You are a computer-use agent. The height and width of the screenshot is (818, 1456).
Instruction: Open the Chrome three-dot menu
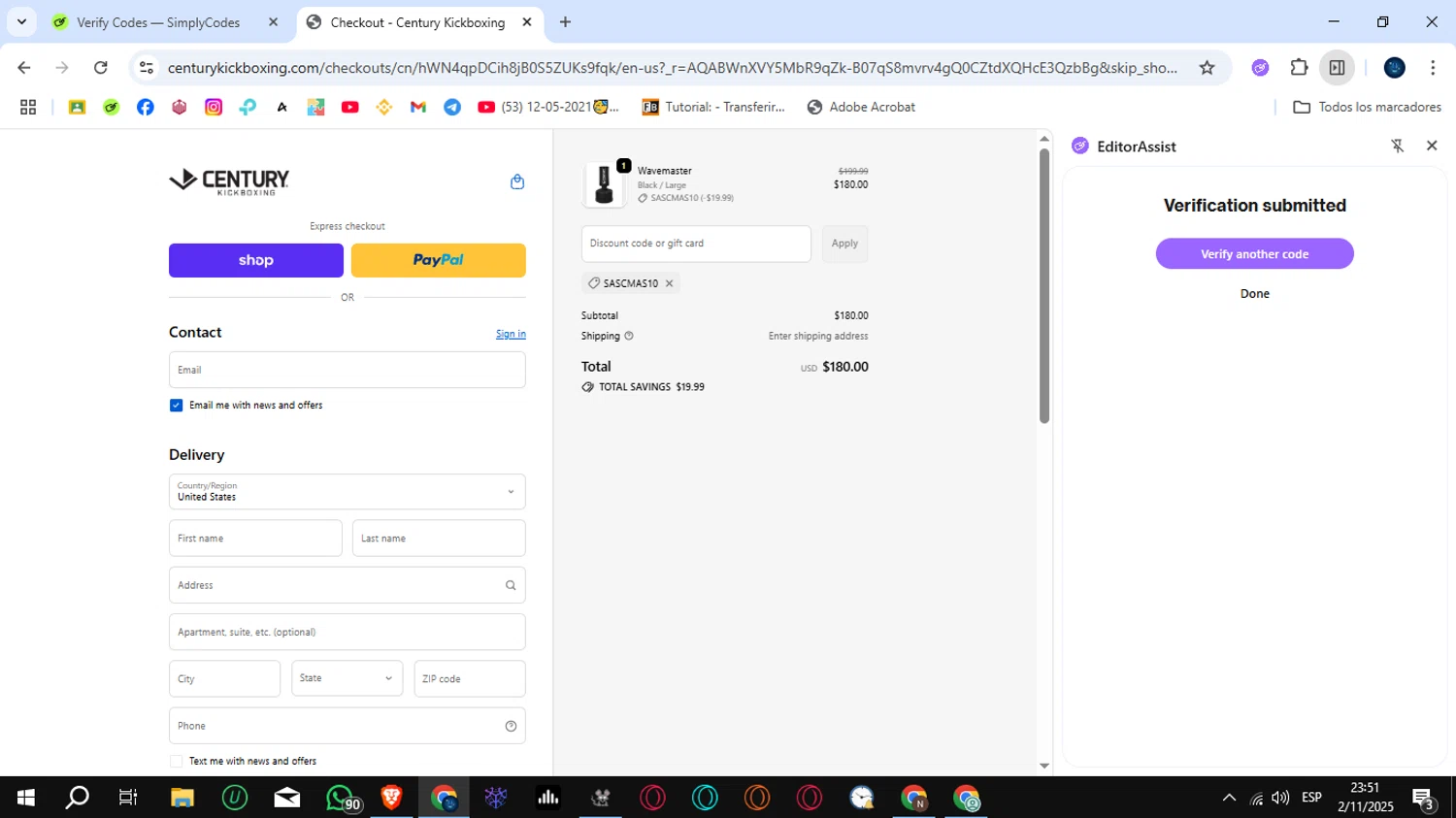[x=1433, y=68]
